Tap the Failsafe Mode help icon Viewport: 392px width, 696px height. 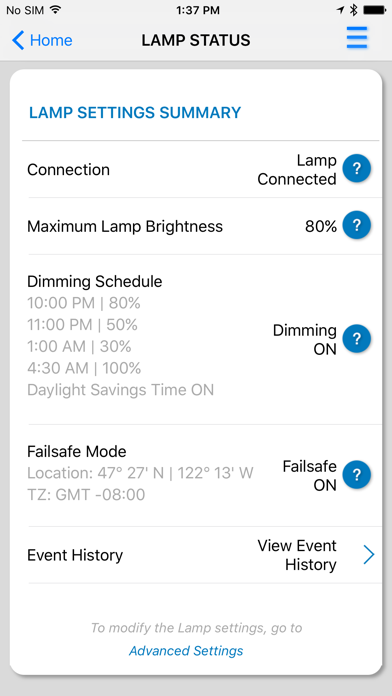(356, 475)
